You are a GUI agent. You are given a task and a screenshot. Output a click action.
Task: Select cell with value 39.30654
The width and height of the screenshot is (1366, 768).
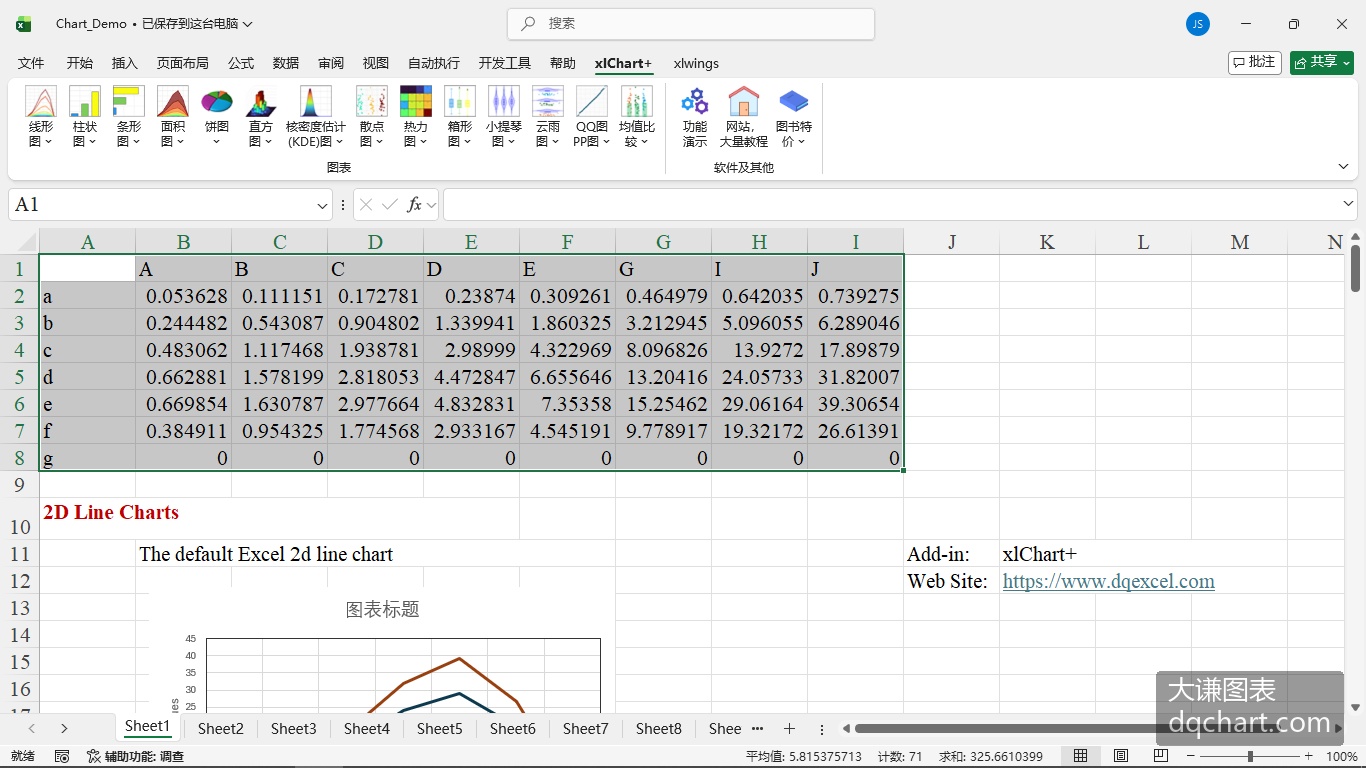(x=856, y=404)
